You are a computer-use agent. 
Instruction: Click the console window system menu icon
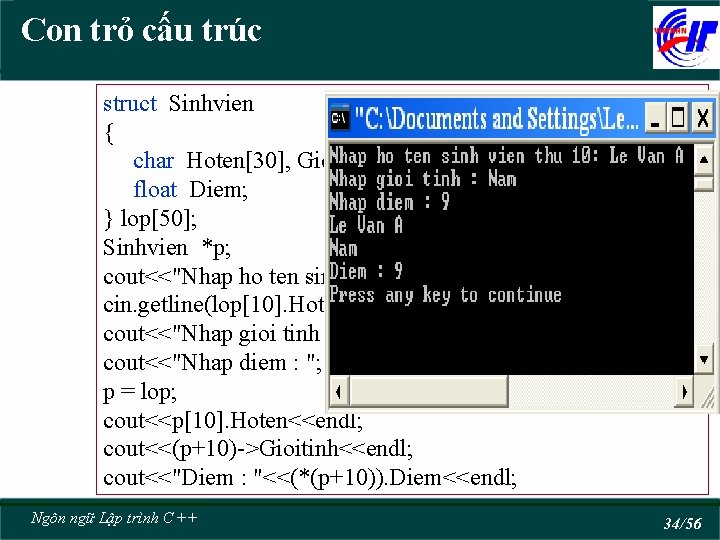[x=340, y=118]
